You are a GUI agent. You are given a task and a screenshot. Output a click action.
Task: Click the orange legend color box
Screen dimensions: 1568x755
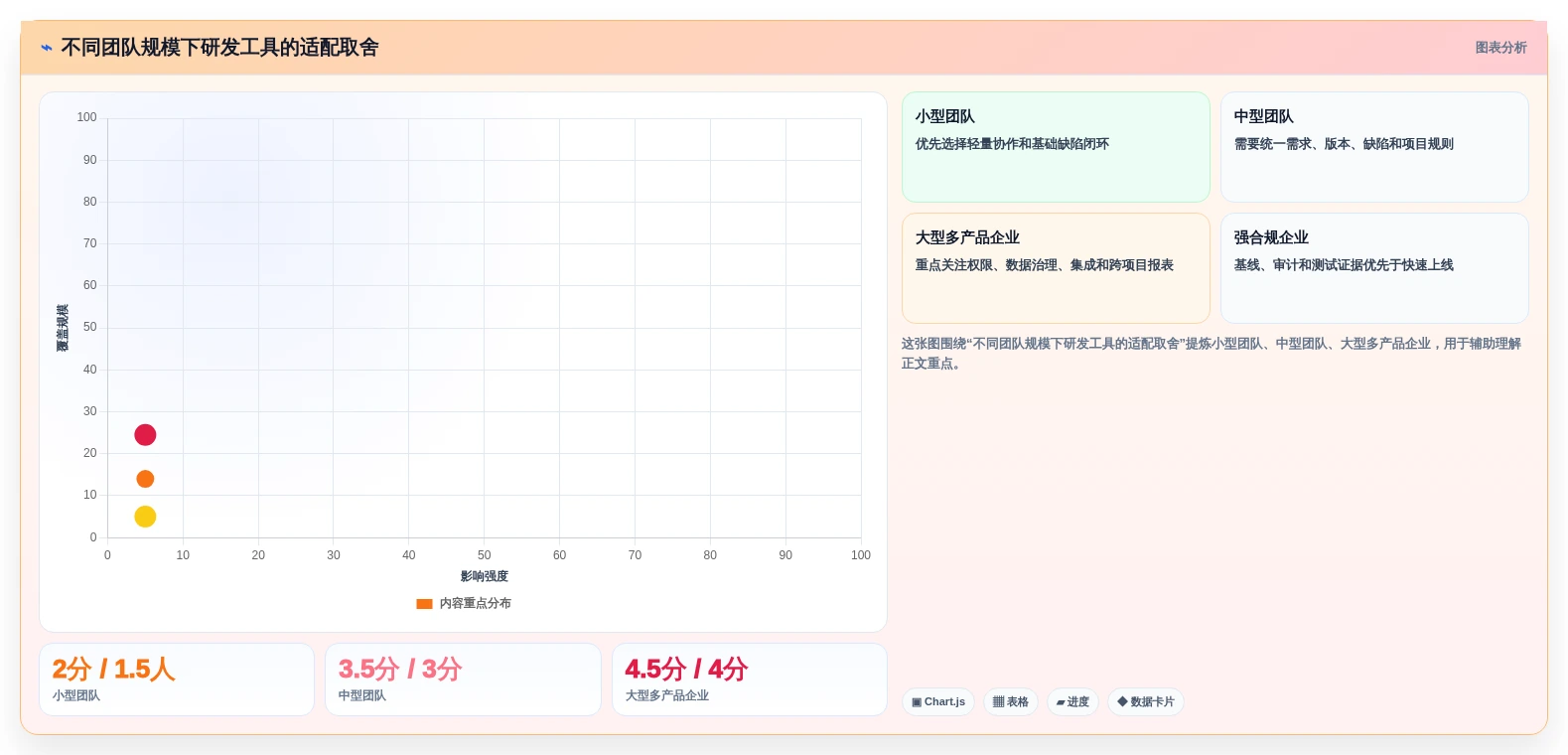point(424,604)
